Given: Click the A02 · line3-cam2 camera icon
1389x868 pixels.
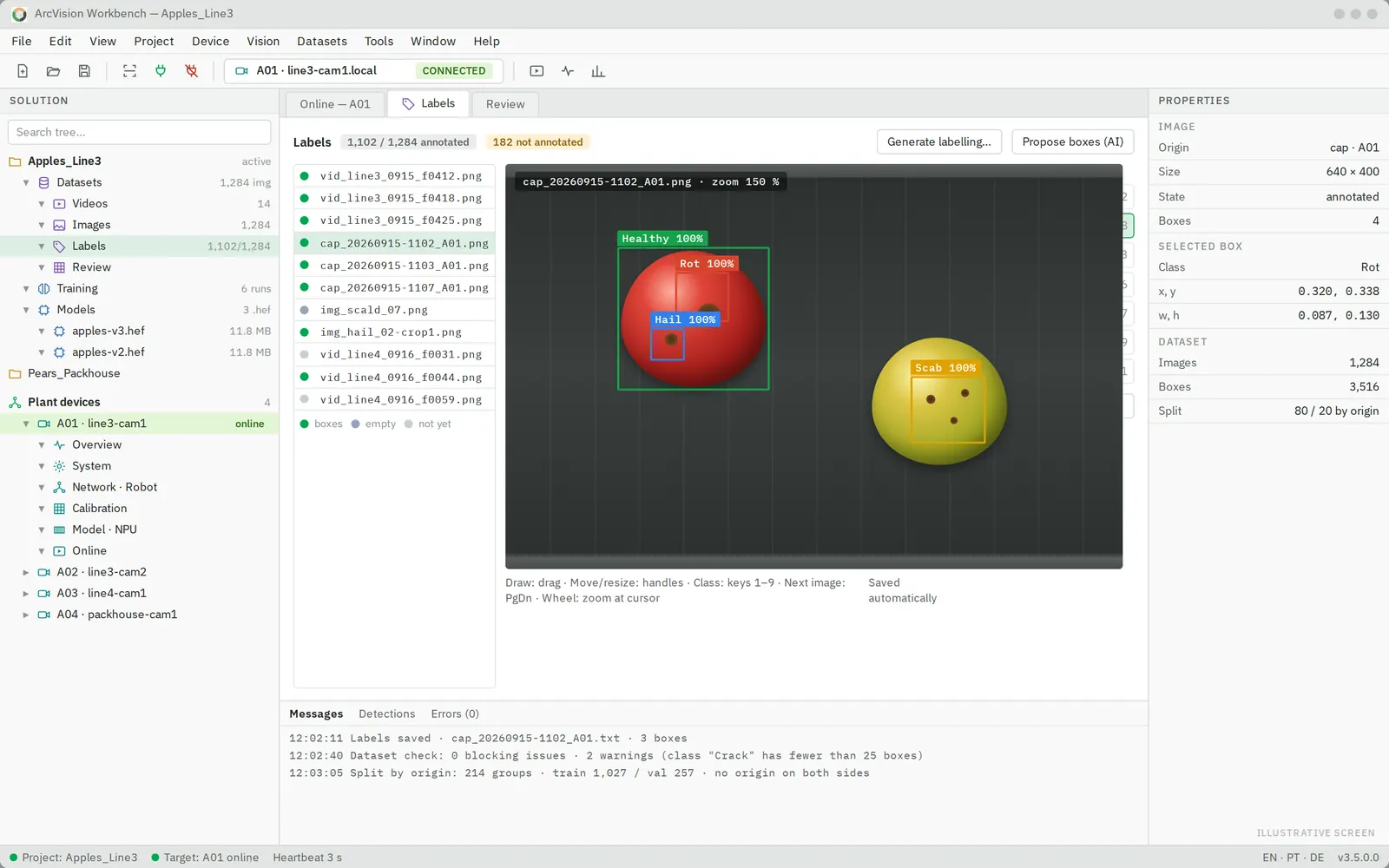Looking at the screenshot, I should coord(43,572).
